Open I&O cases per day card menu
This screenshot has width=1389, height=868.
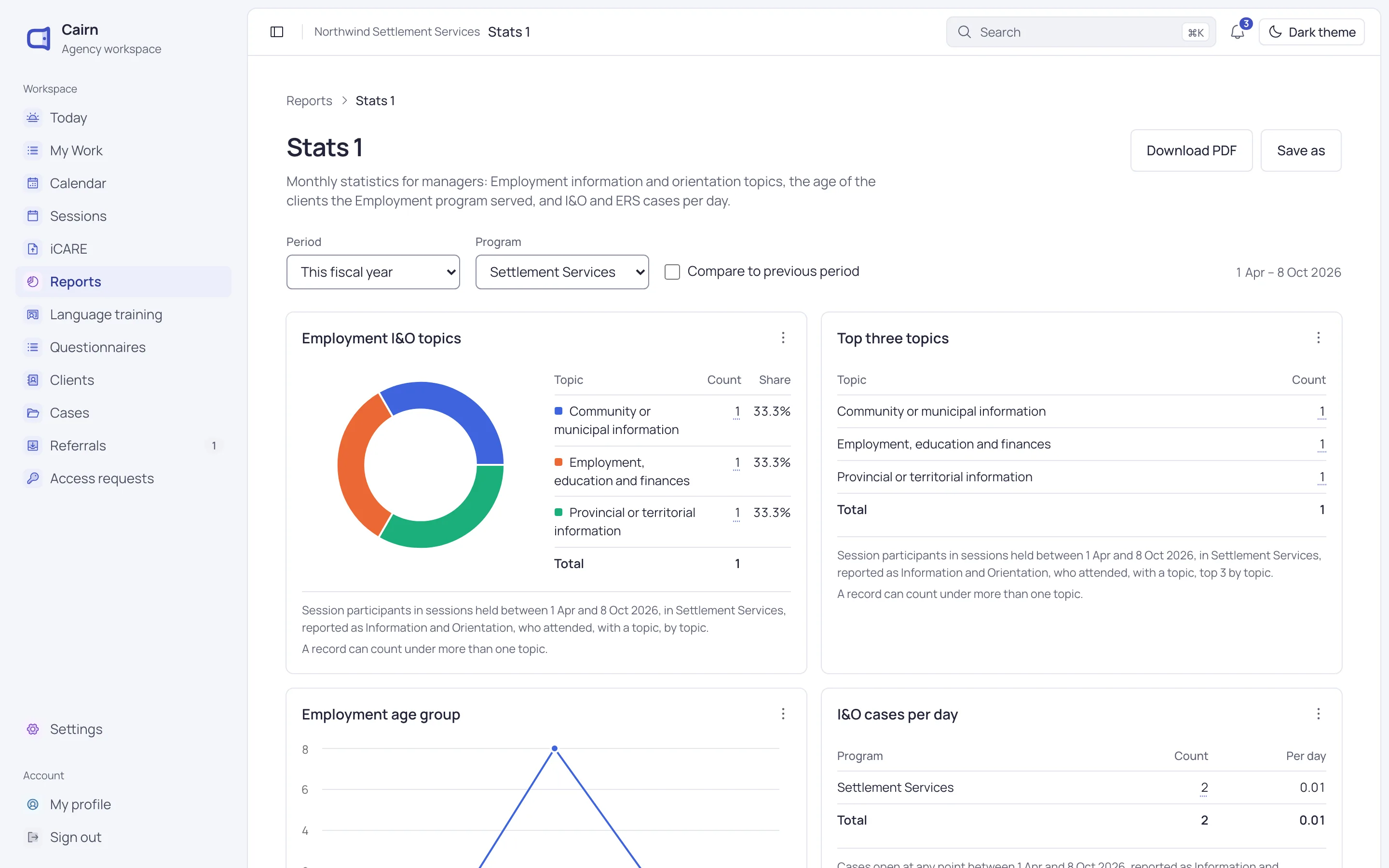tap(1319, 714)
